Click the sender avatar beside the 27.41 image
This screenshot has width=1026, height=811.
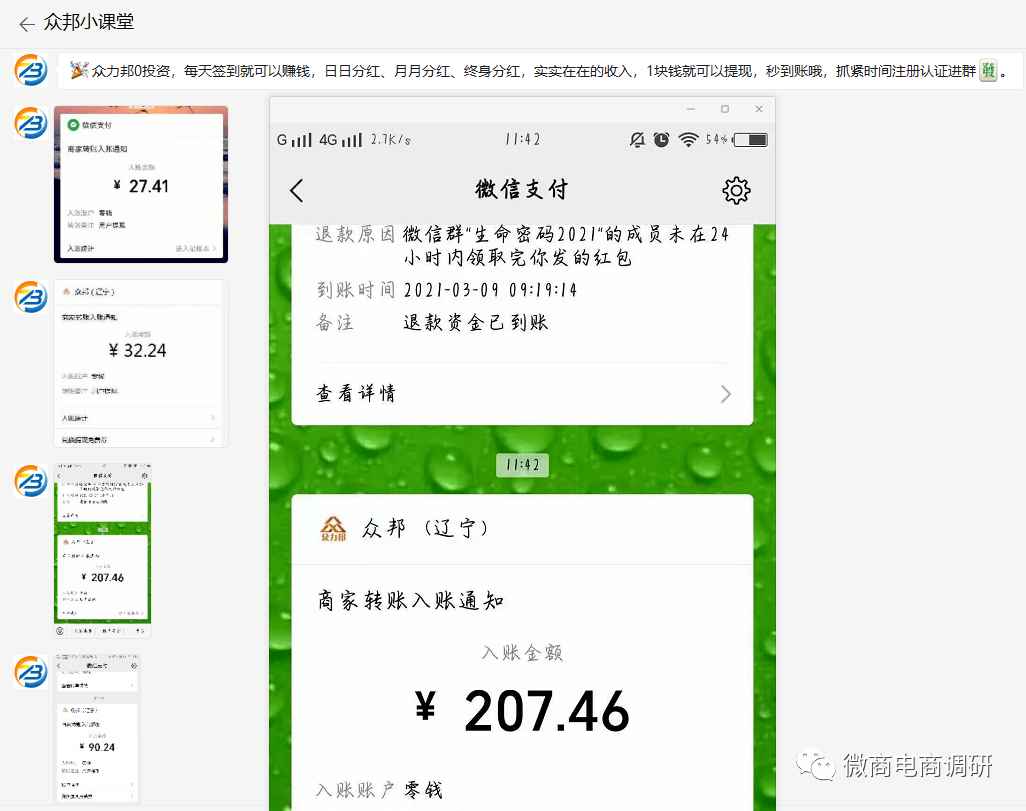[x=31, y=124]
